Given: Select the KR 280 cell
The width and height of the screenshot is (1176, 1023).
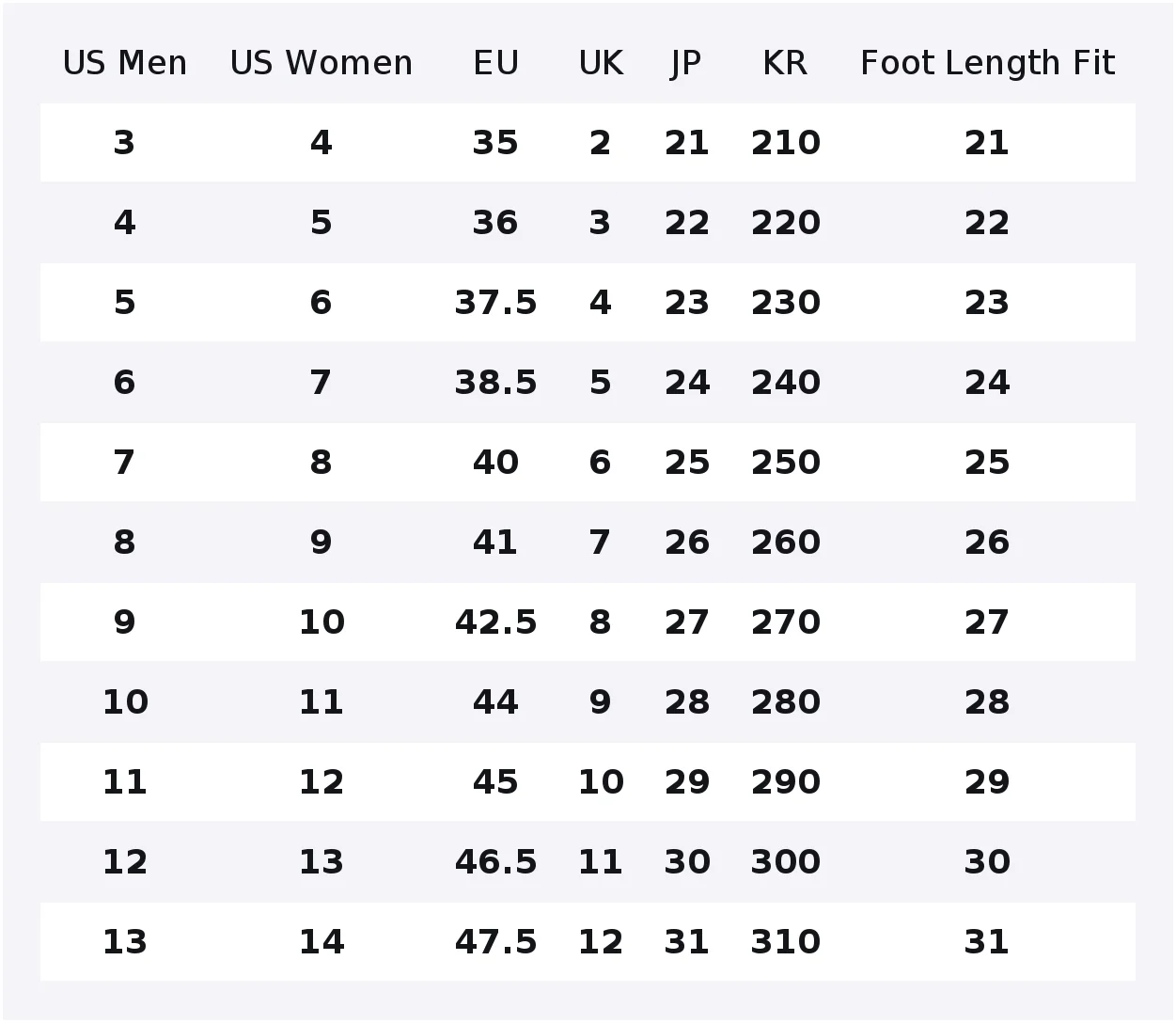Looking at the screenshot, I should 786,702.
